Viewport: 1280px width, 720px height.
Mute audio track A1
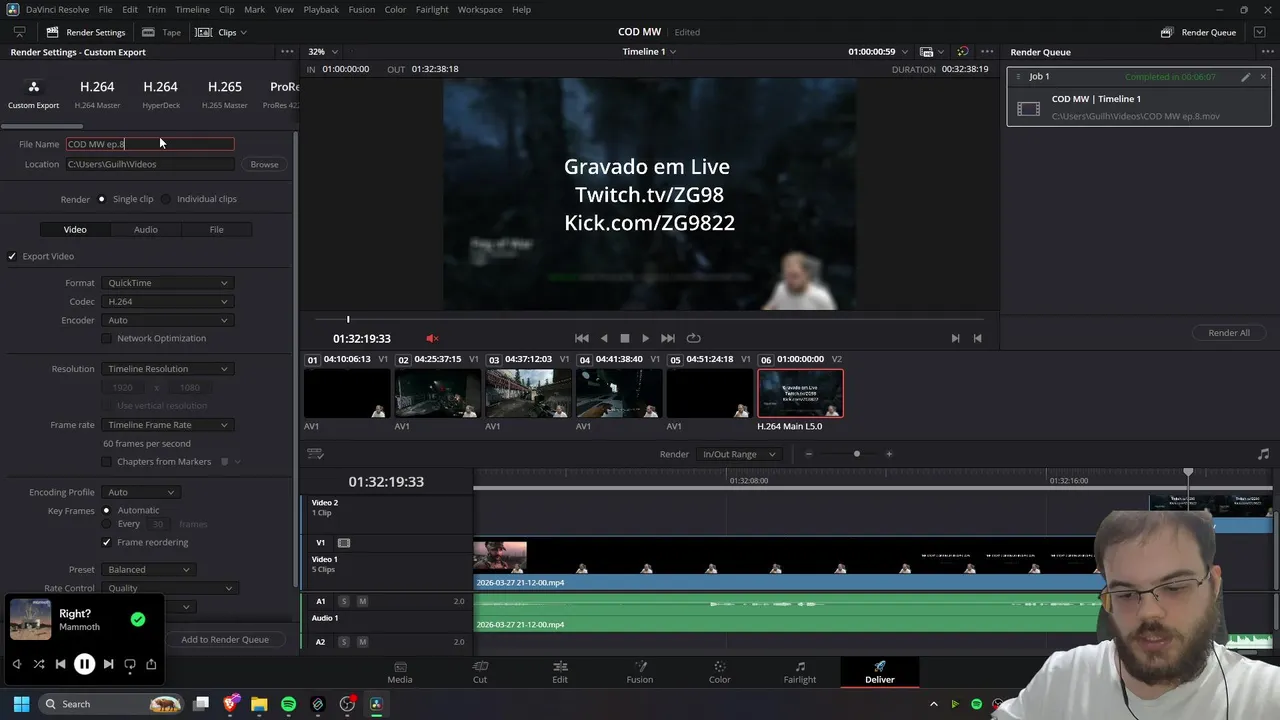pyautogui.click(x=362, y=601)
